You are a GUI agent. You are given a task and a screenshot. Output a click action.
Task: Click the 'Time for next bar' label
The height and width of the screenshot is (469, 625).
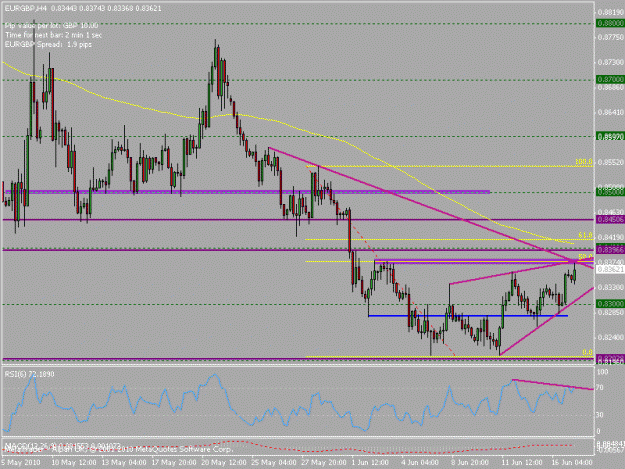53,35
